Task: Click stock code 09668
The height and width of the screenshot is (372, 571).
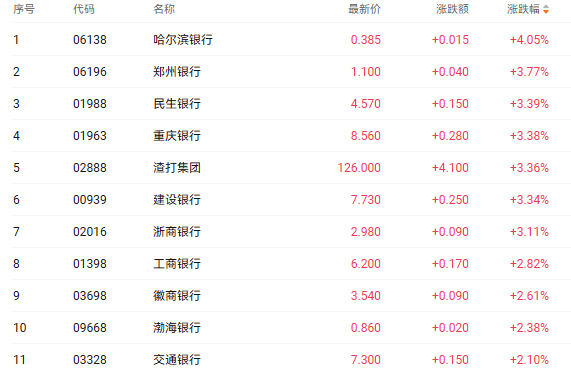Action: point(90,328)
